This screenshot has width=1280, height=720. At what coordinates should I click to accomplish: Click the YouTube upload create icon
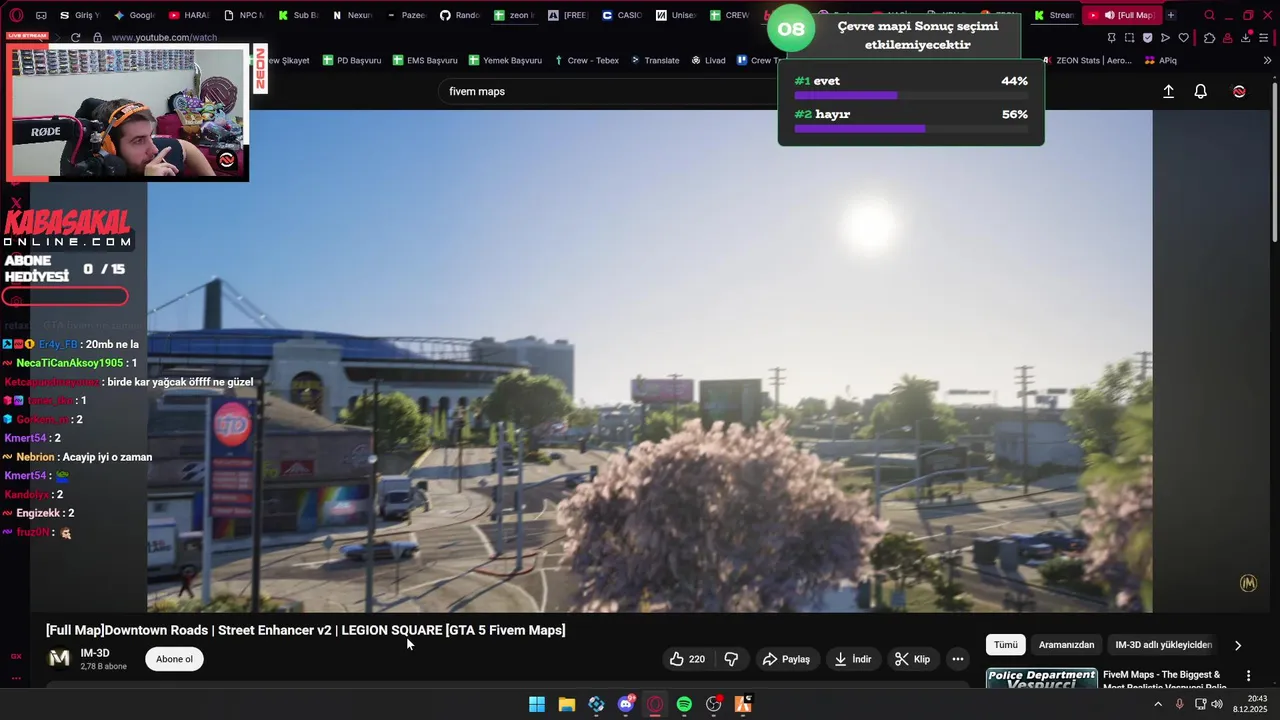click(1168, 91)
